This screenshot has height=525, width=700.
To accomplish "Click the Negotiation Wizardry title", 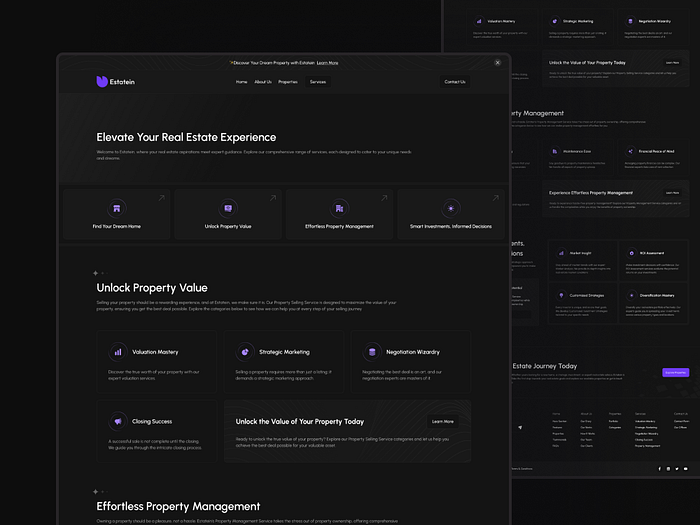I will [413, 352].
